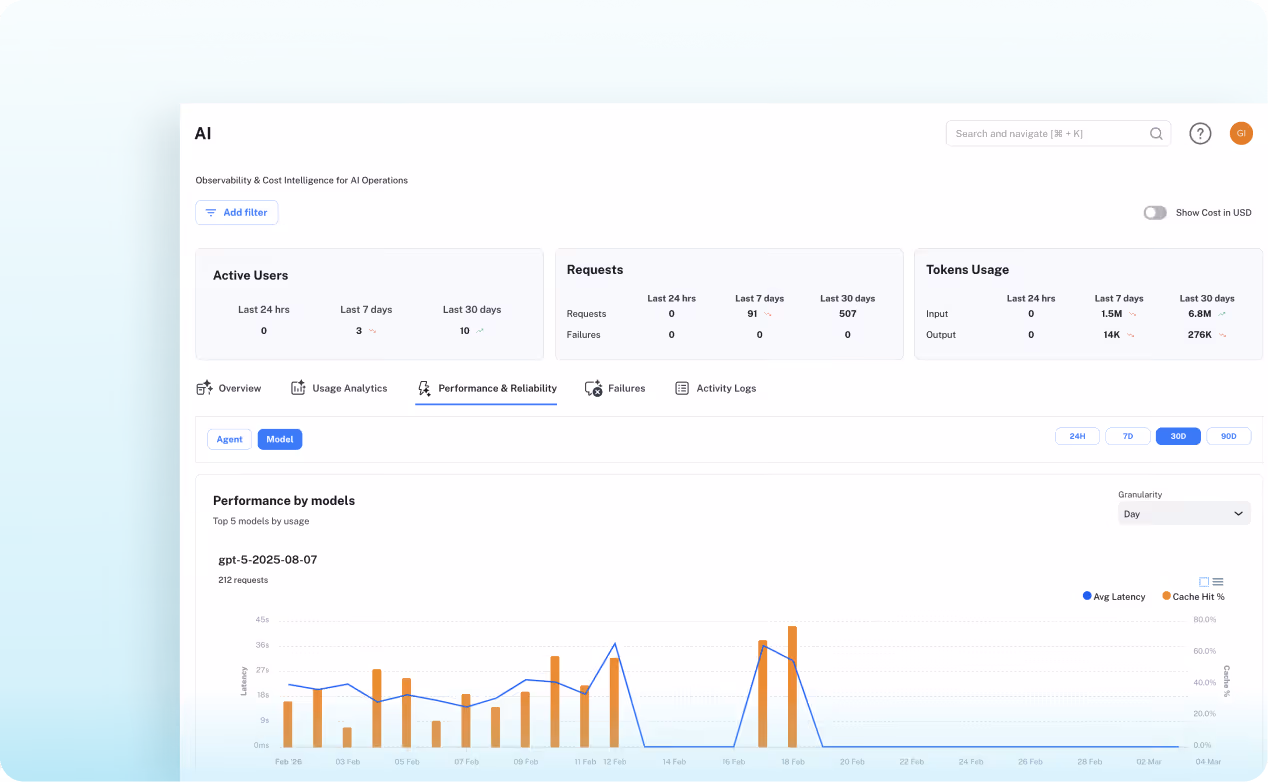Image resolution: width=1268 pixels, height=782 pixels.
Task: Expand the Add filter options
Action: pyautogui.click(x=236, y=212)
